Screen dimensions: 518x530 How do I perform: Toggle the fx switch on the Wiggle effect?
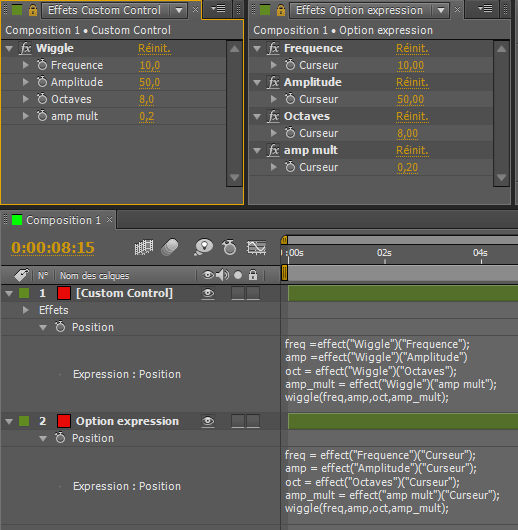pos(26,48)
